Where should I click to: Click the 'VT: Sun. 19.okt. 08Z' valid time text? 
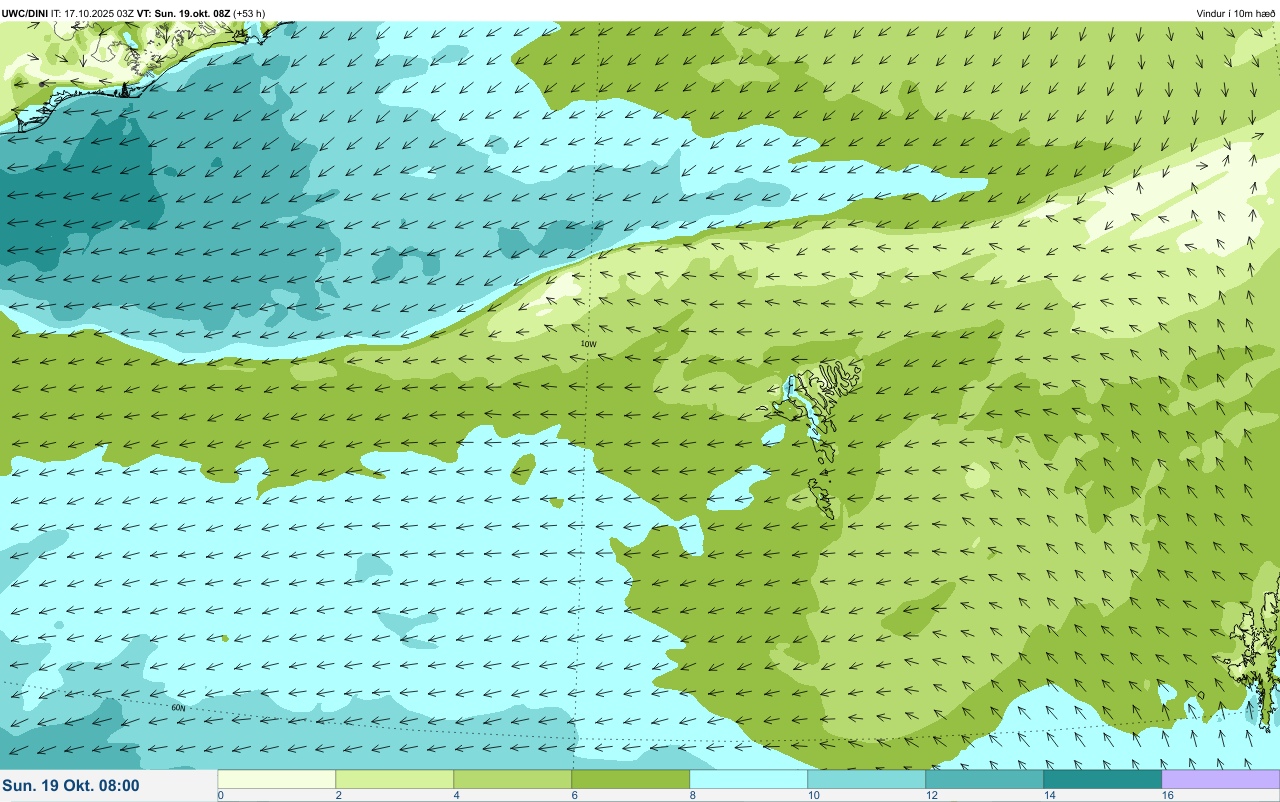click(x=182, y=13)
